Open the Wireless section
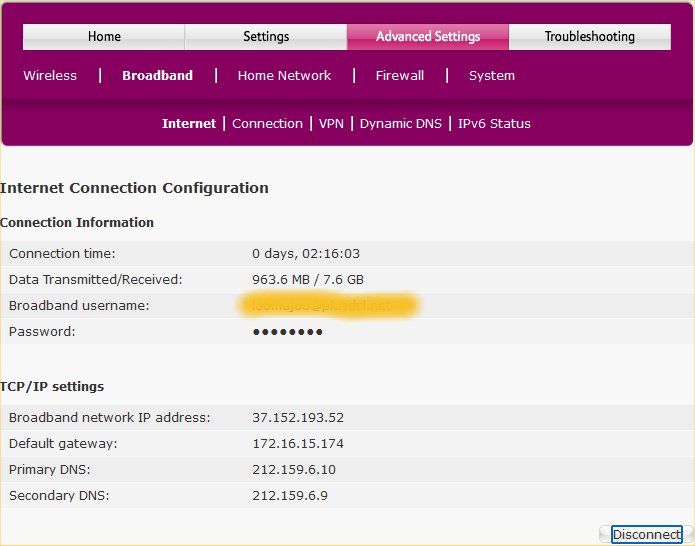The height and width of the screenshot is (546, 695). coord(50,76)
